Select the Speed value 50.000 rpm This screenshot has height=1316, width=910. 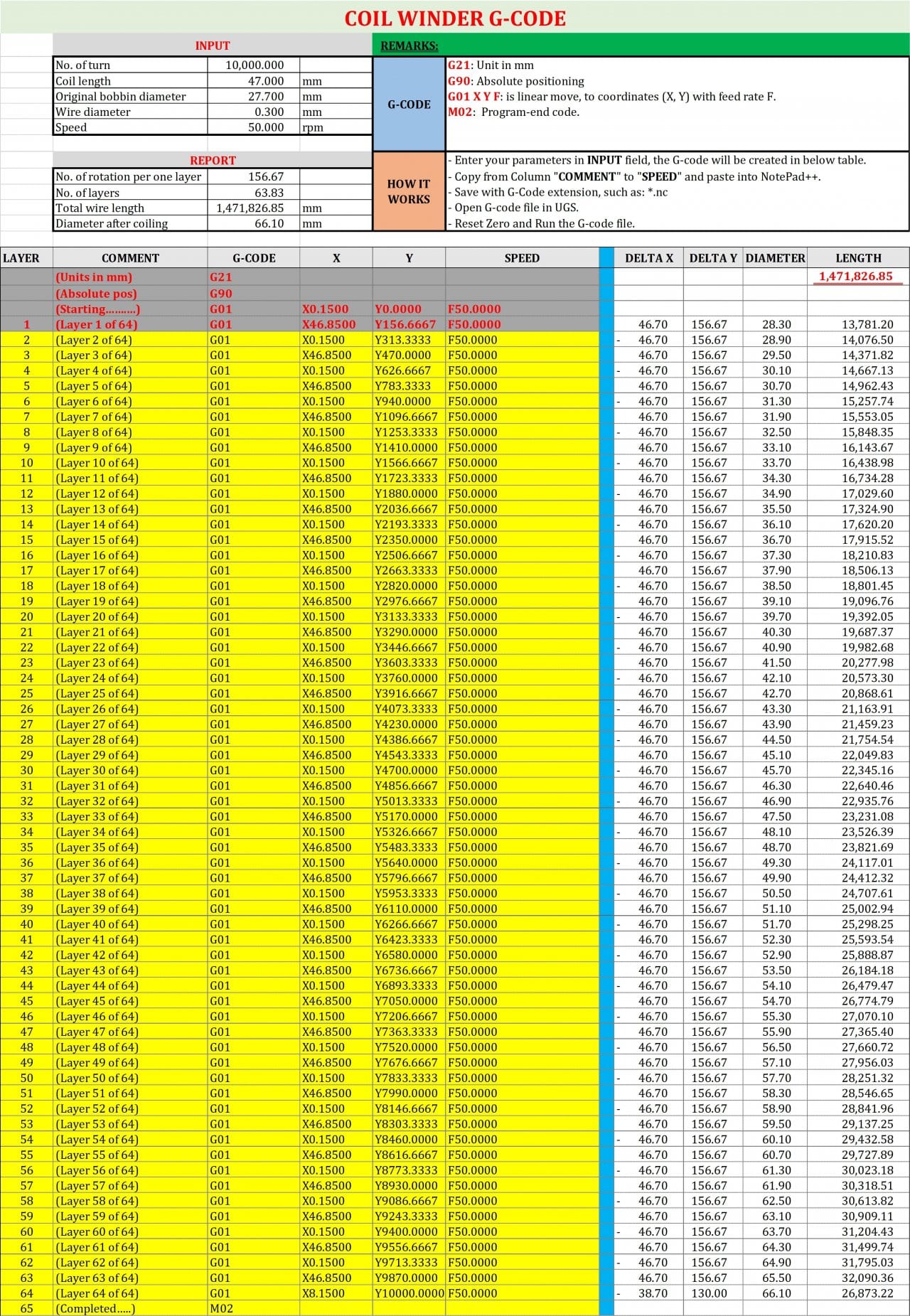(x=254, y=127)
